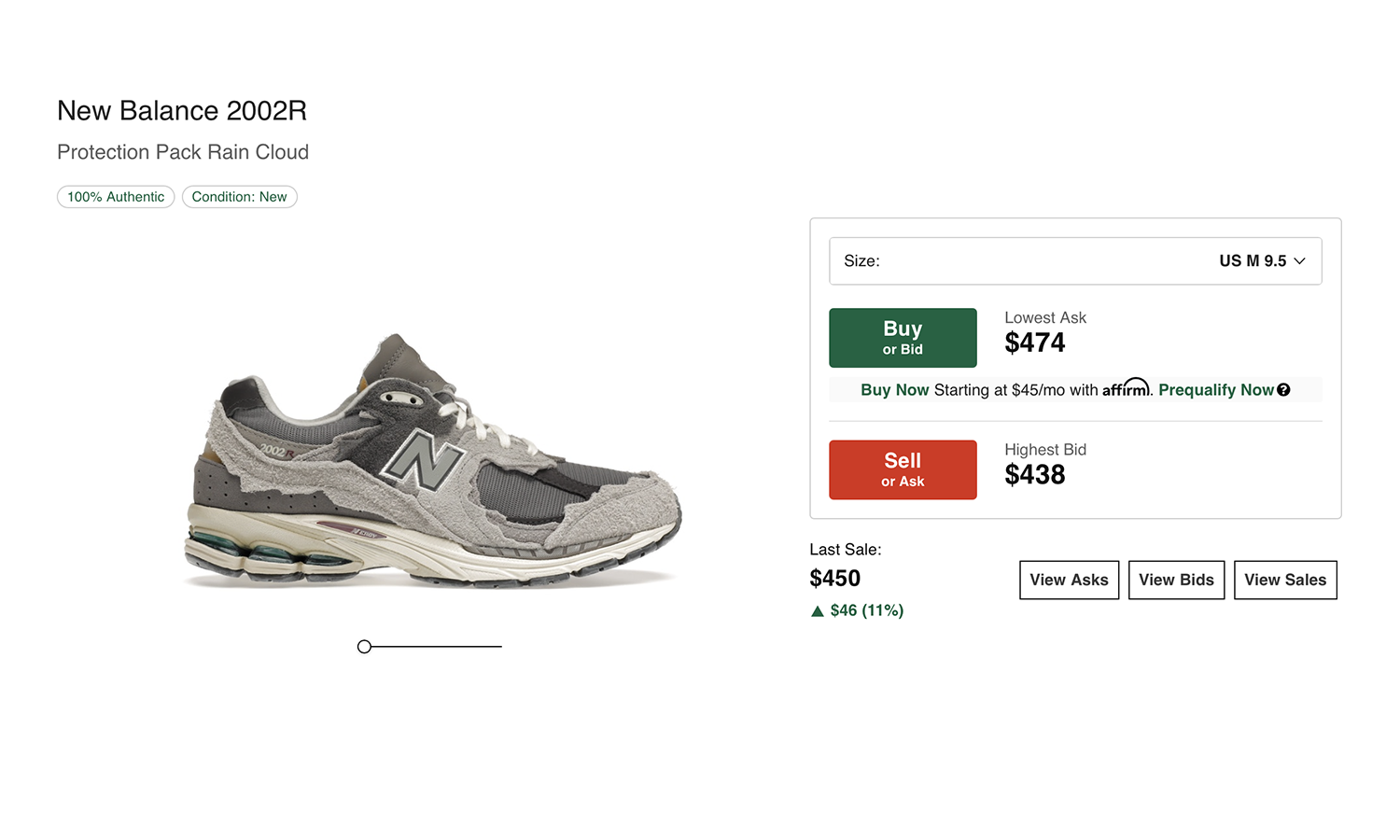
Task: Click the chevron arrow beside US M 9.5
Action: 1300,261
